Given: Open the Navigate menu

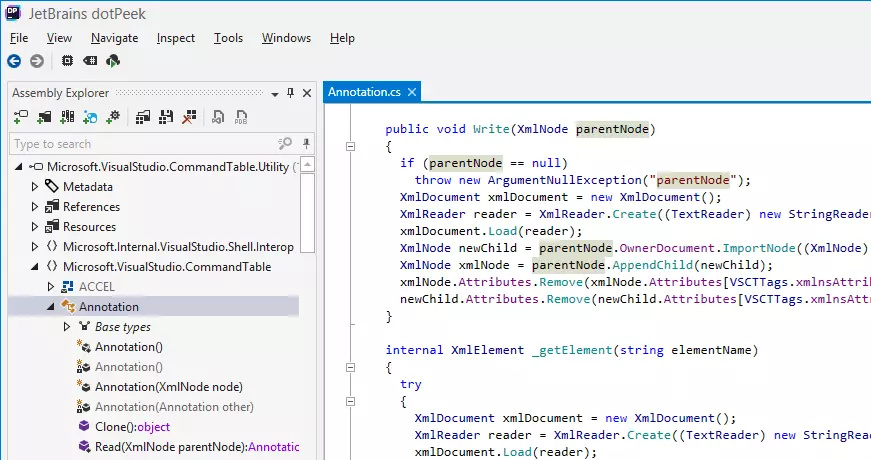Looking at the screenshot, I should point(114,38).
